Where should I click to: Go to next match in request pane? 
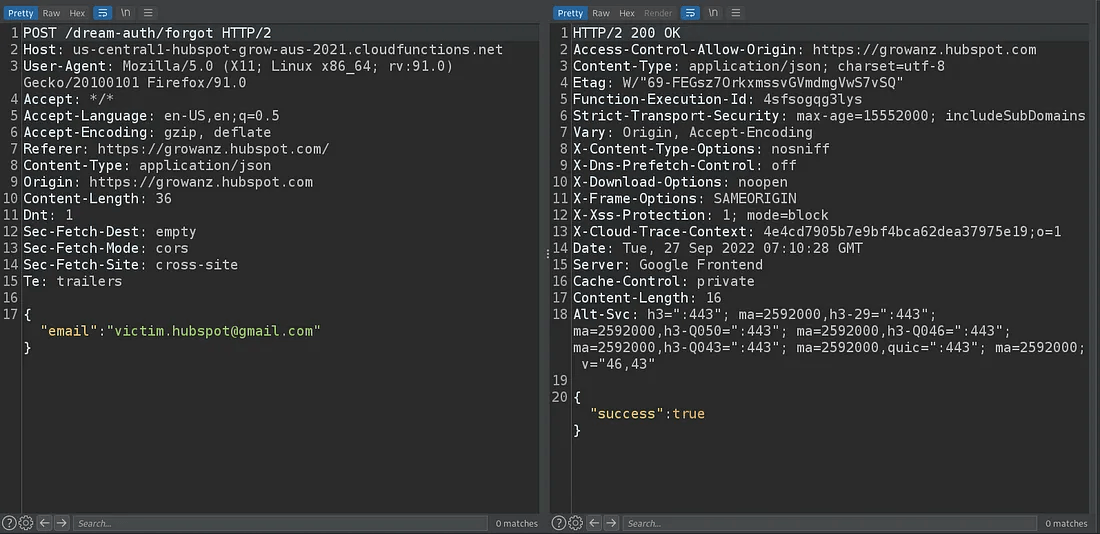tap(61, 523)
